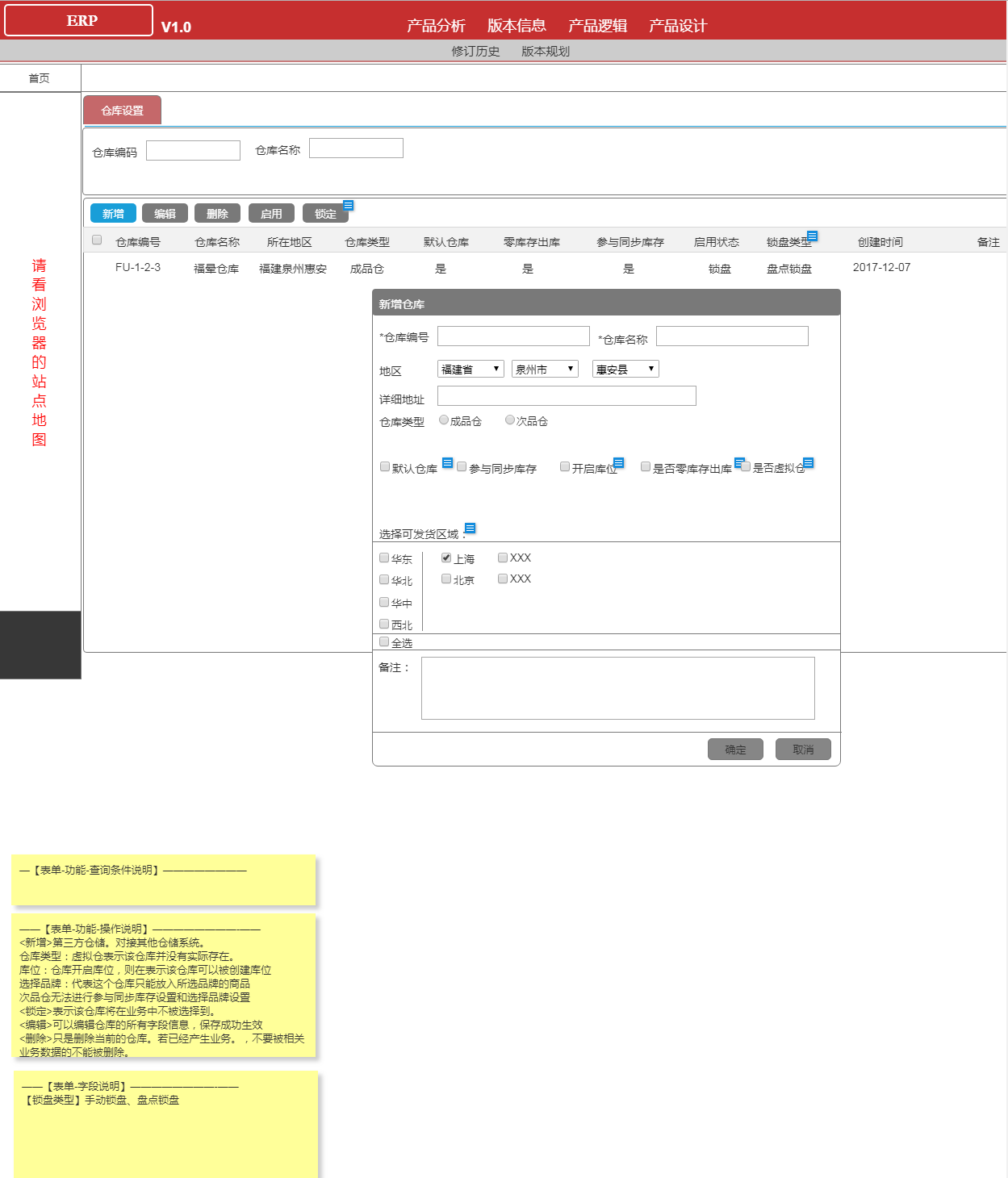Click the 锁定 button
Screen dimensions: 1008x1178
click(x=325, y=213)
